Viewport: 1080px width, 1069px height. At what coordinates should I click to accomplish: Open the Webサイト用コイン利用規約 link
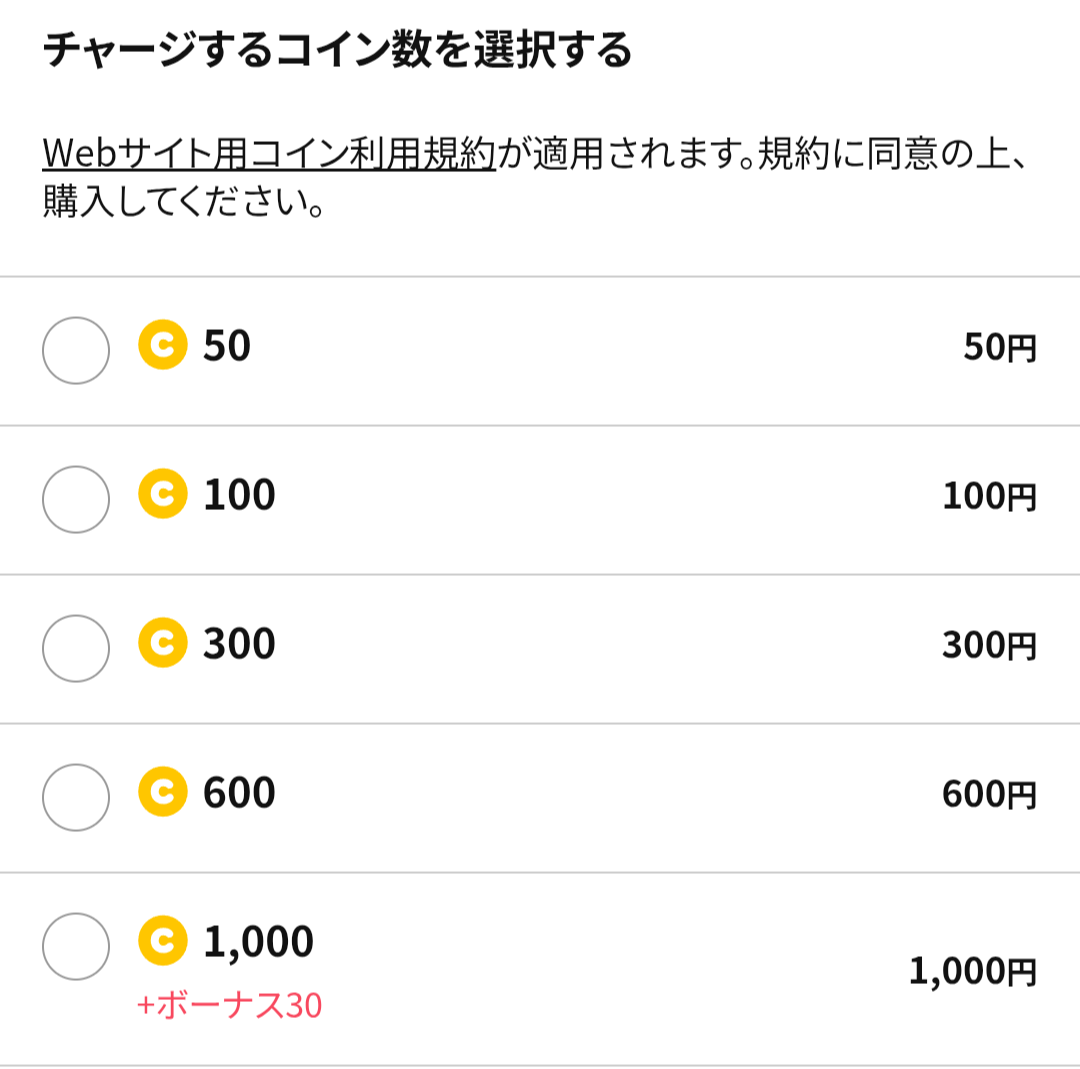tap(269, 153)
